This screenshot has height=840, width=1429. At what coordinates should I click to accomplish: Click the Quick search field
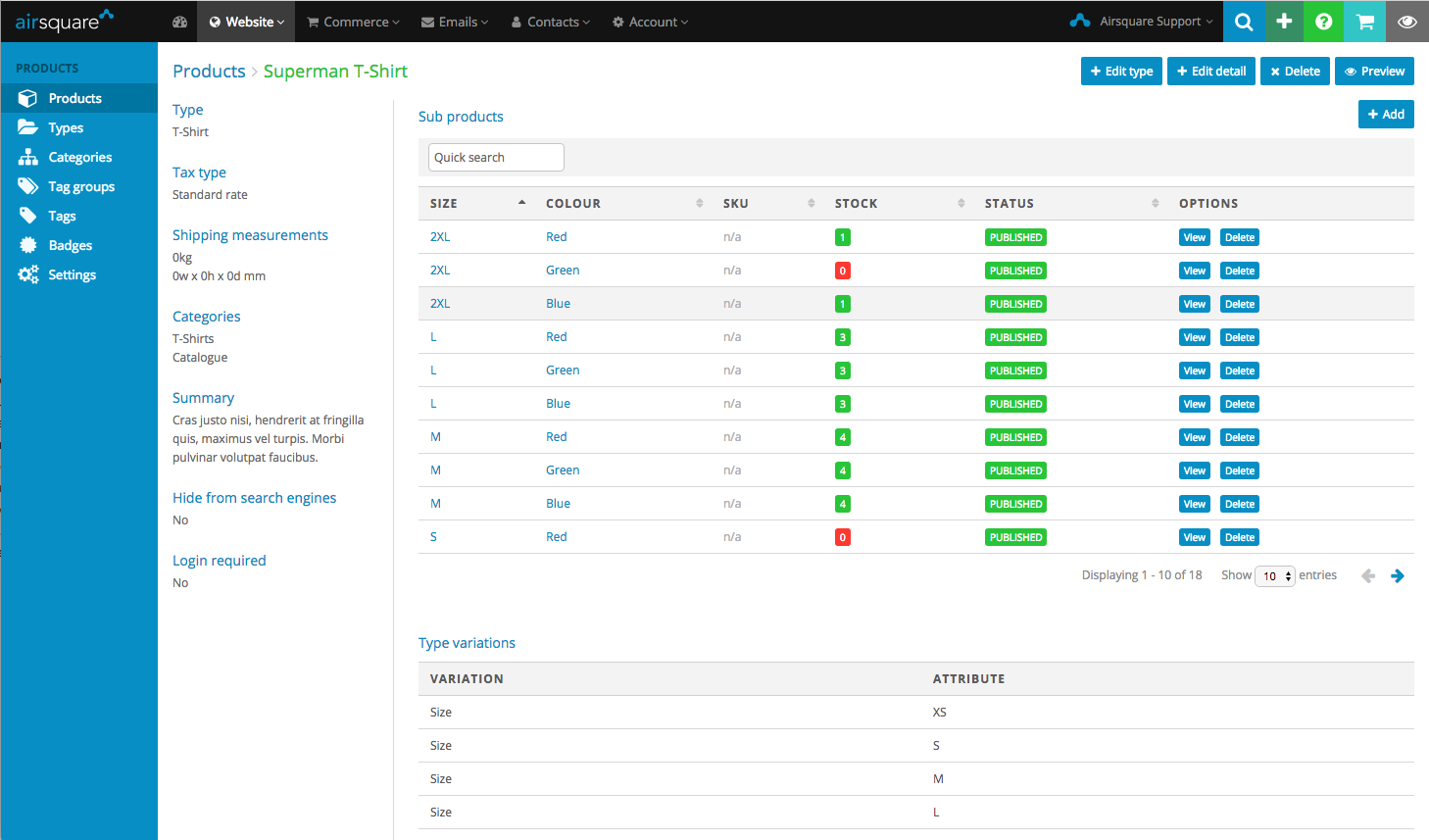tap(496, 158)
